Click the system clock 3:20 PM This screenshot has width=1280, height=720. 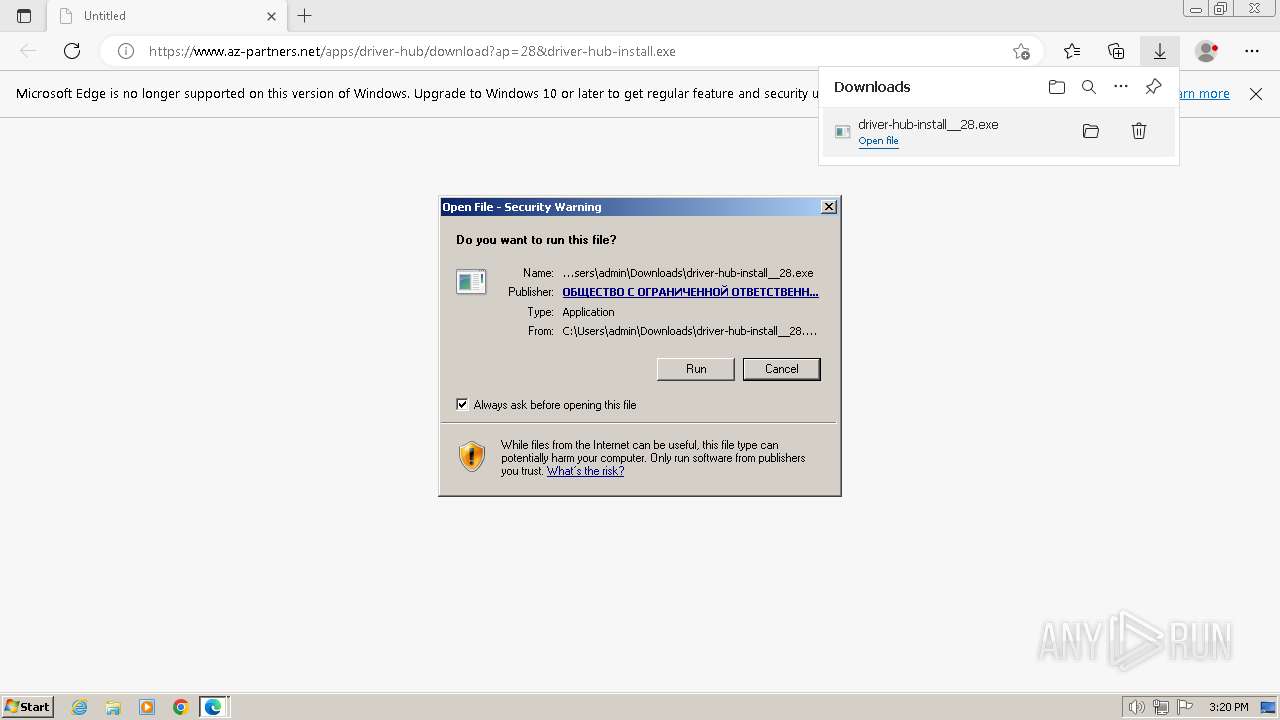(x=1228, y=707)
